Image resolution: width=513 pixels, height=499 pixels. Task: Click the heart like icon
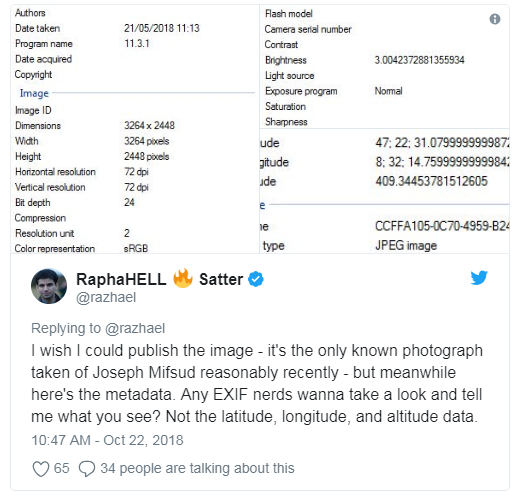pyautogui.click(x=41, y=468)
